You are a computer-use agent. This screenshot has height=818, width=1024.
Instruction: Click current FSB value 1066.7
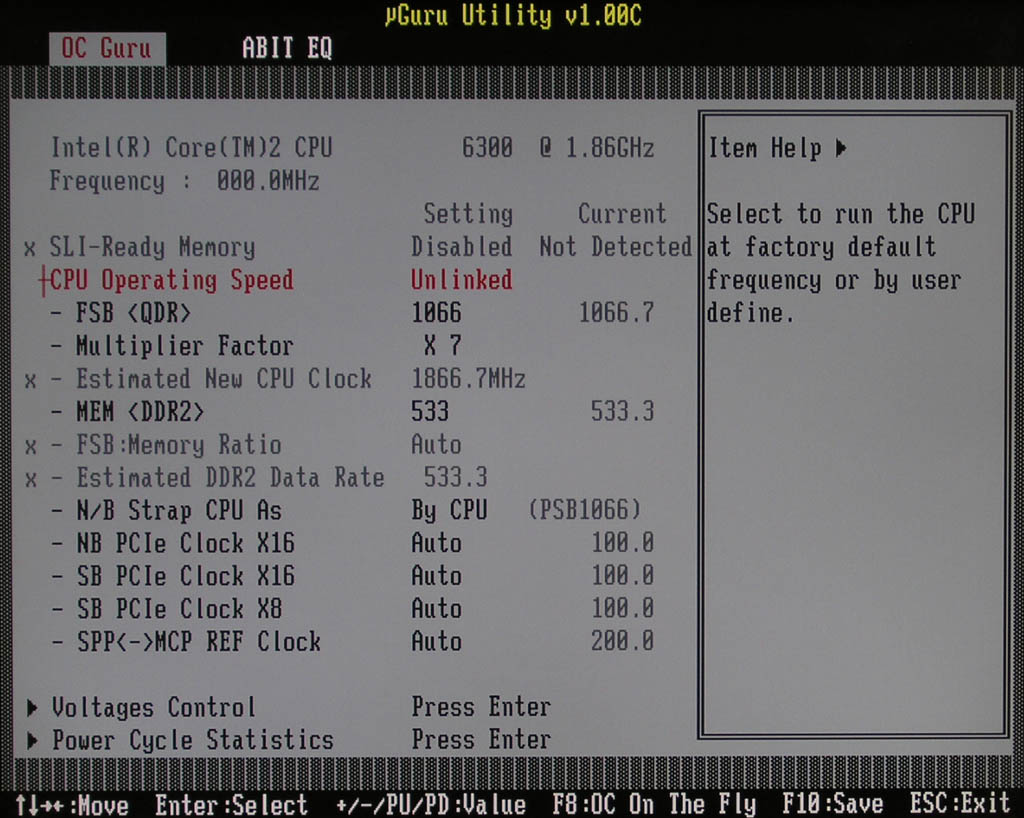616,313
